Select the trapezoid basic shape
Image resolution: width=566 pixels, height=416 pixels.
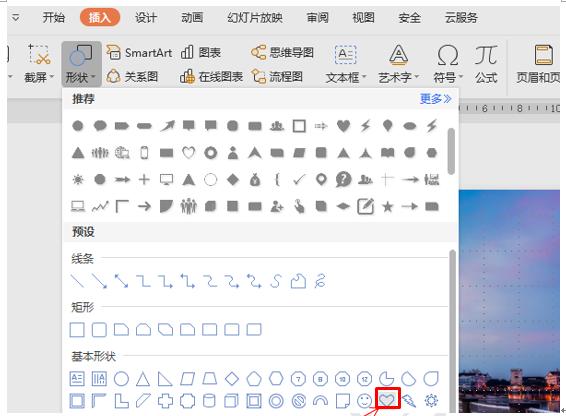click(210, 379)
